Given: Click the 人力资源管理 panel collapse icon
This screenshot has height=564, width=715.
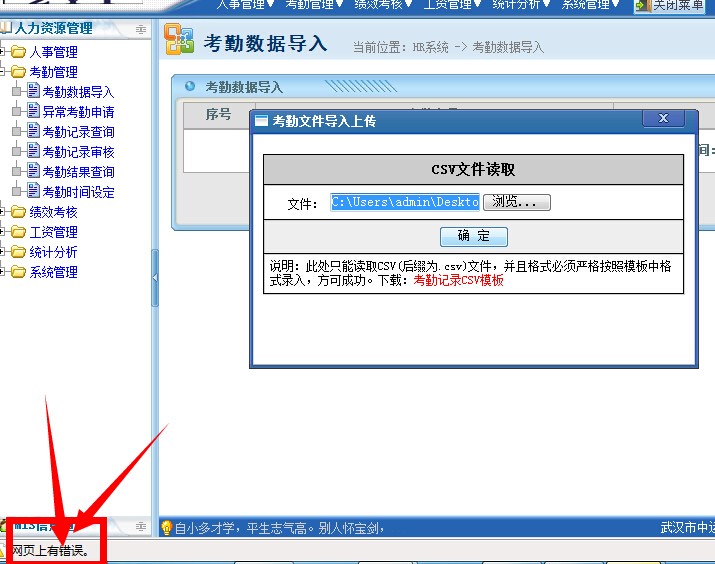Looking at the screenshot, I should [140, 29].
